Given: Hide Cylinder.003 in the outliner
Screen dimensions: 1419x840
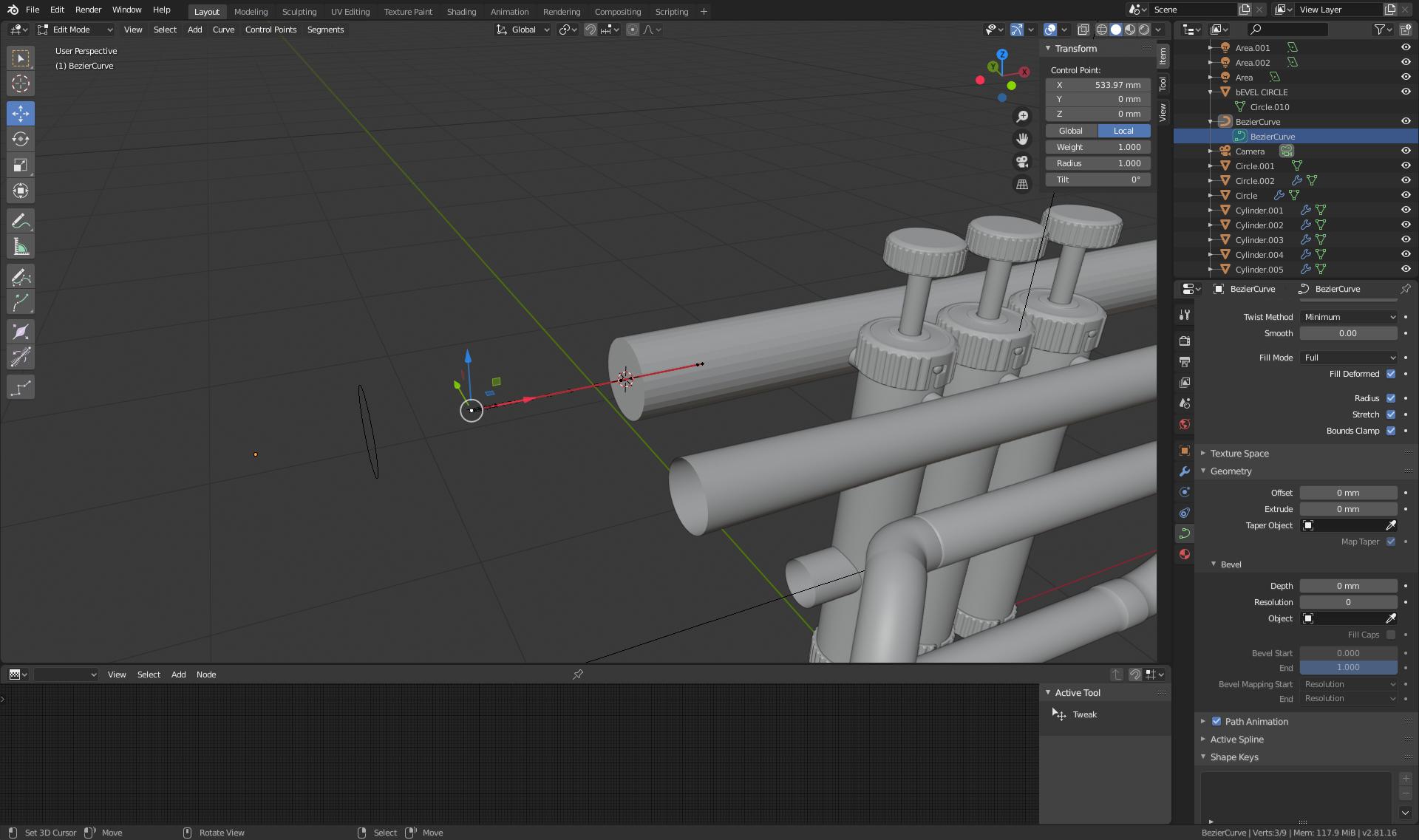Looking at the screenshot, I should point(1405,239).
